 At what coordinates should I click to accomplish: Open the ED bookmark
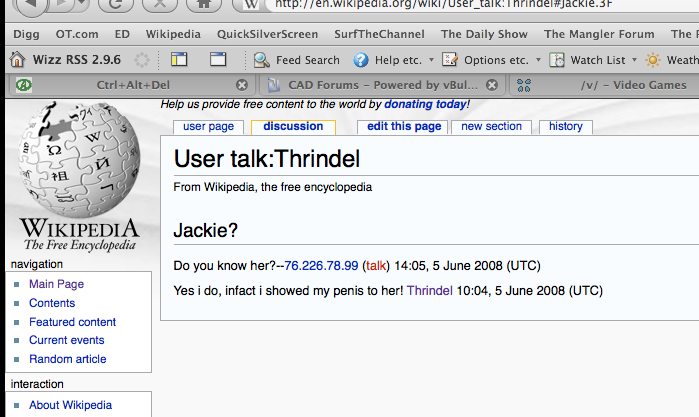tap(122, 34)
